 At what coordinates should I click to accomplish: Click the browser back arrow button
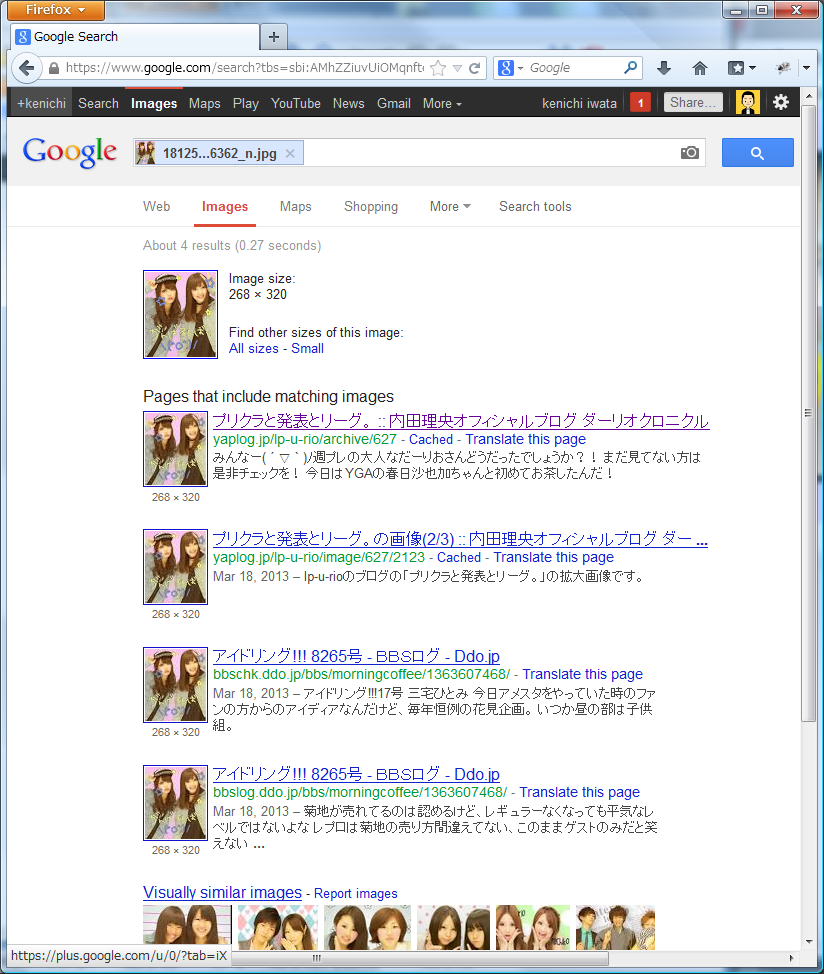[x=26, y=68]
